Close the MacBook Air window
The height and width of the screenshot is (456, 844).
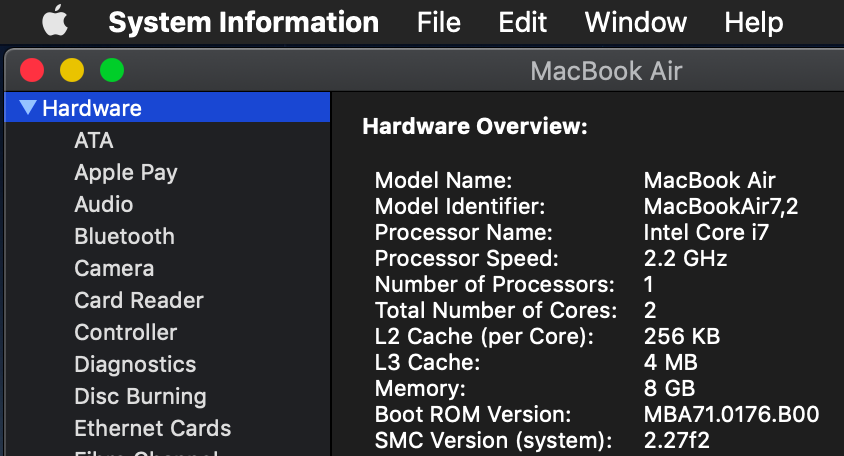pyautogui.click(x=32, y=70)
